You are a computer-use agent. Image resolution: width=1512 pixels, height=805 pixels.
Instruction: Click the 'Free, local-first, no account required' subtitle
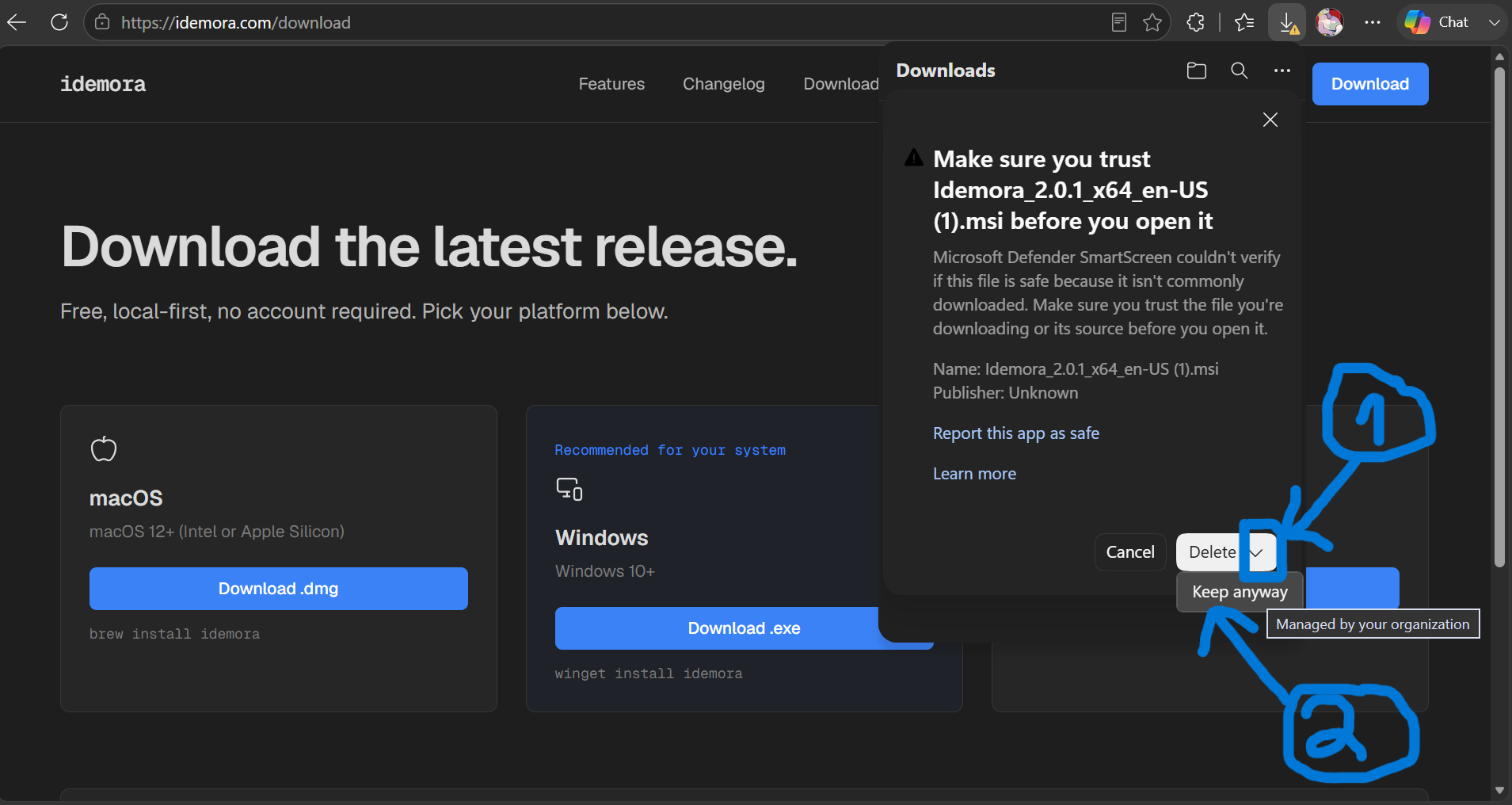[364, 311]
